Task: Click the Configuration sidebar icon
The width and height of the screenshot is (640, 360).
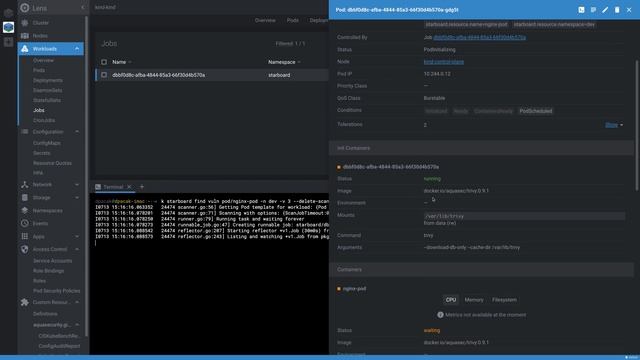Action: [x=24, y=132]
